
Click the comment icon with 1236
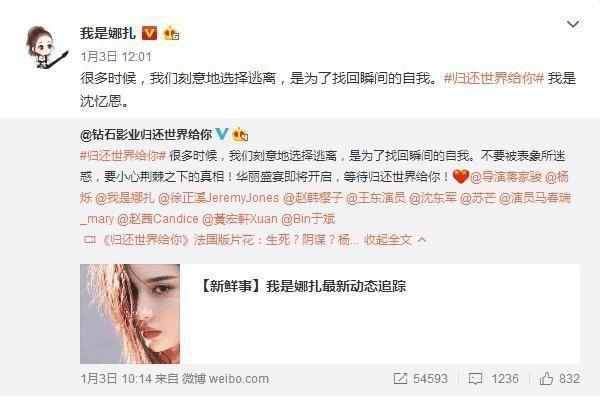point(476,379)
